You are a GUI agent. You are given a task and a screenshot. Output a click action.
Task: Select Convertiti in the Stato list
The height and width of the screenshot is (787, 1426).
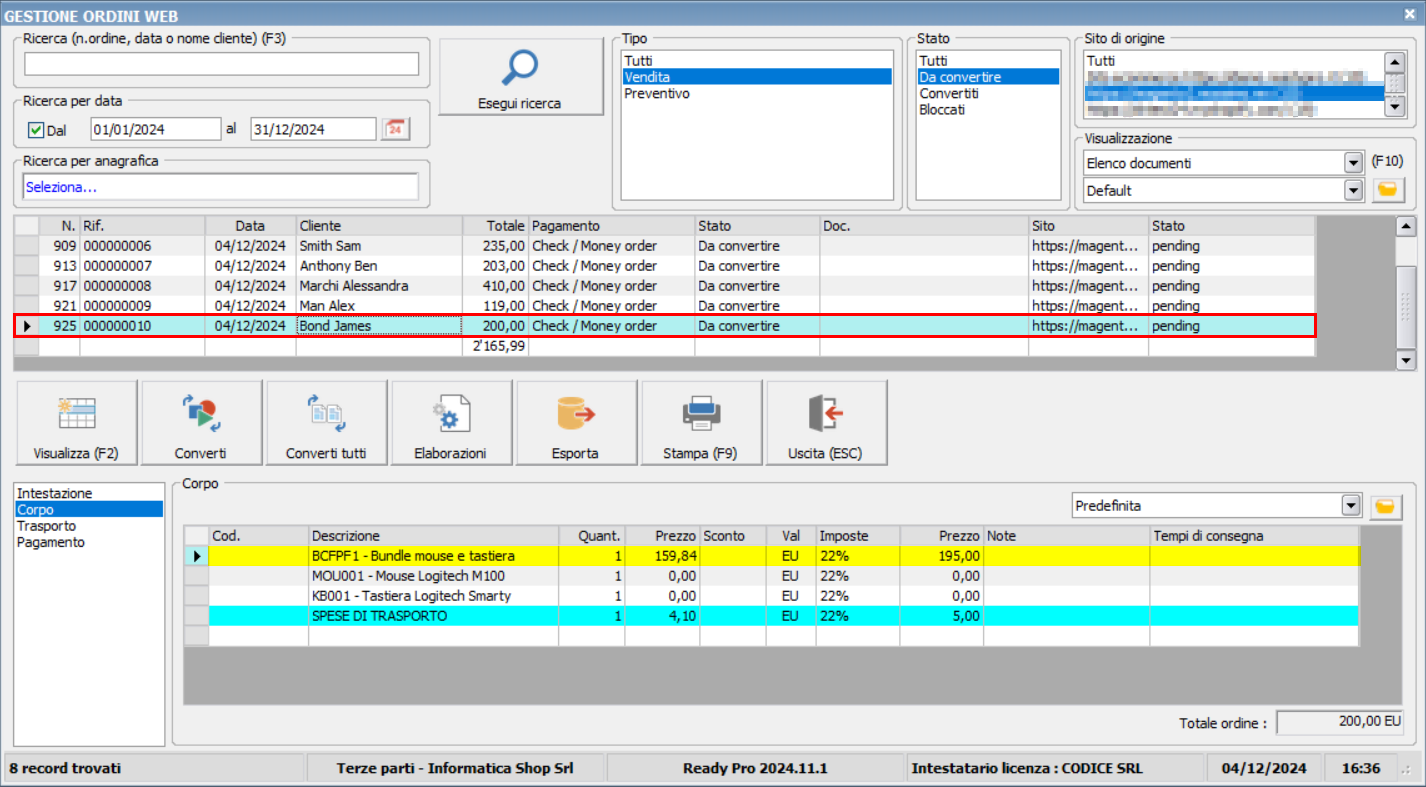pos(987,93)
